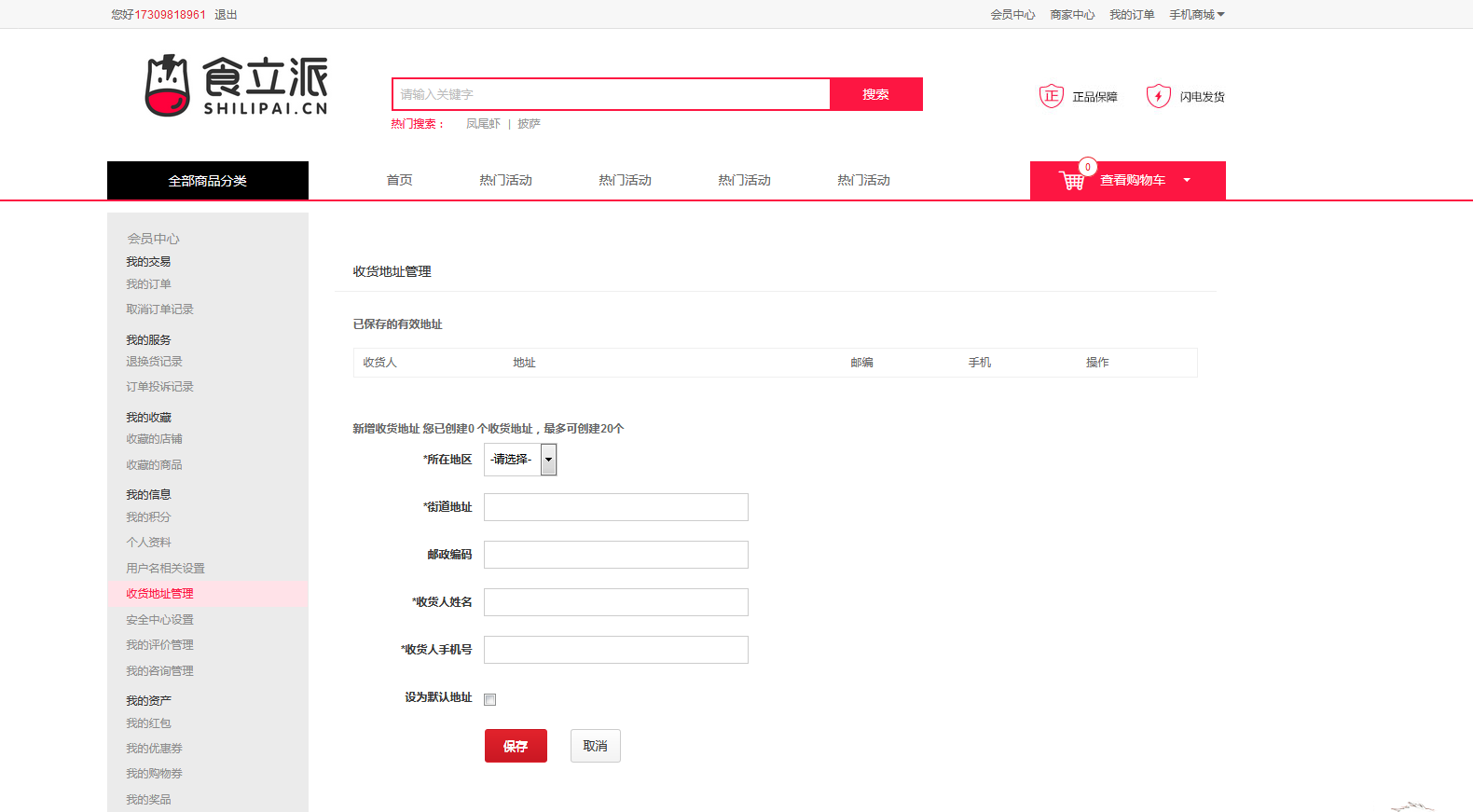Open 用户名相关设置 in the sidebar

165,569
